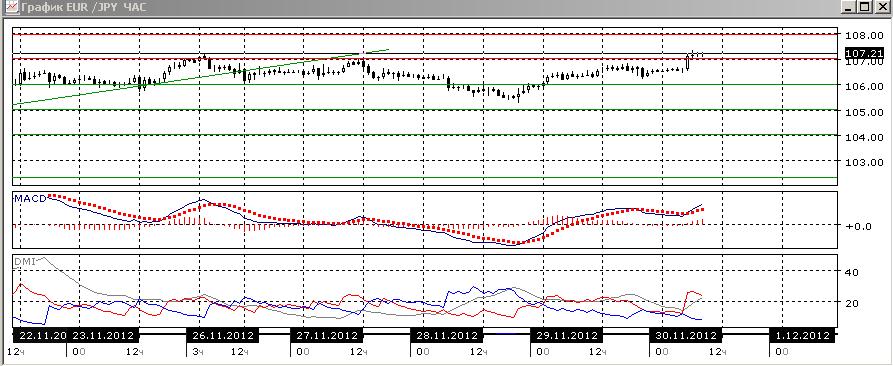Click the 30.11.2012 date marker
Screen dimensions: 893x366
(x=685, y=335)
